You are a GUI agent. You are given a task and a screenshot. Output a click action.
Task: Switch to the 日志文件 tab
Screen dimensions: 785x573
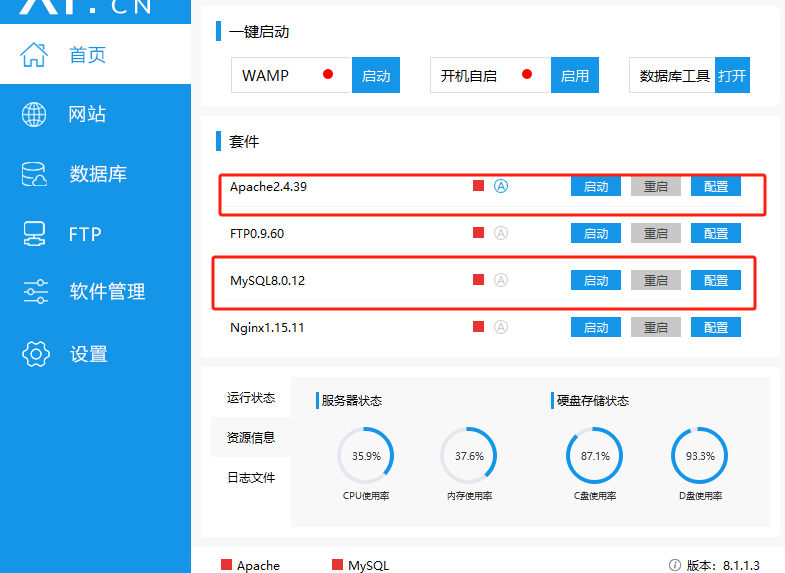pos(251,477)
